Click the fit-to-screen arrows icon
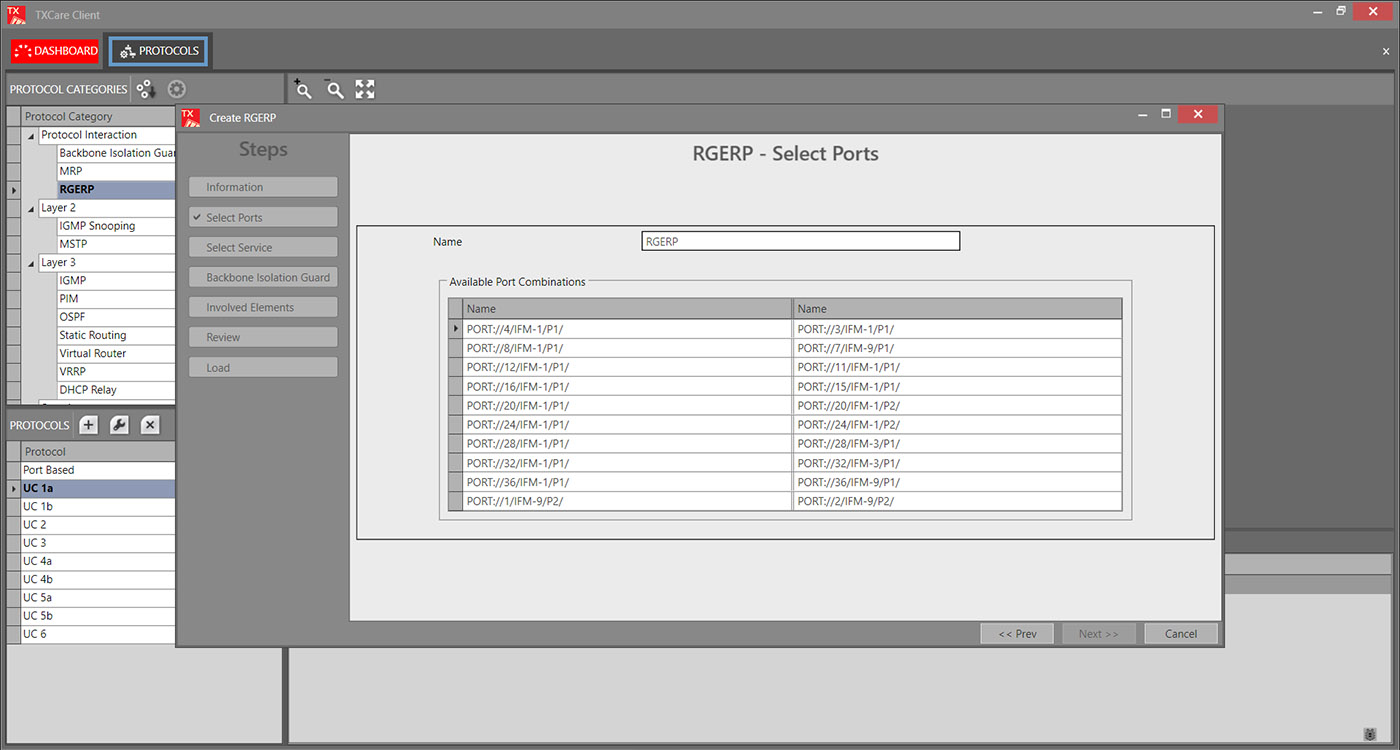This screenshot has height=750, width=1400. [365, 89]
